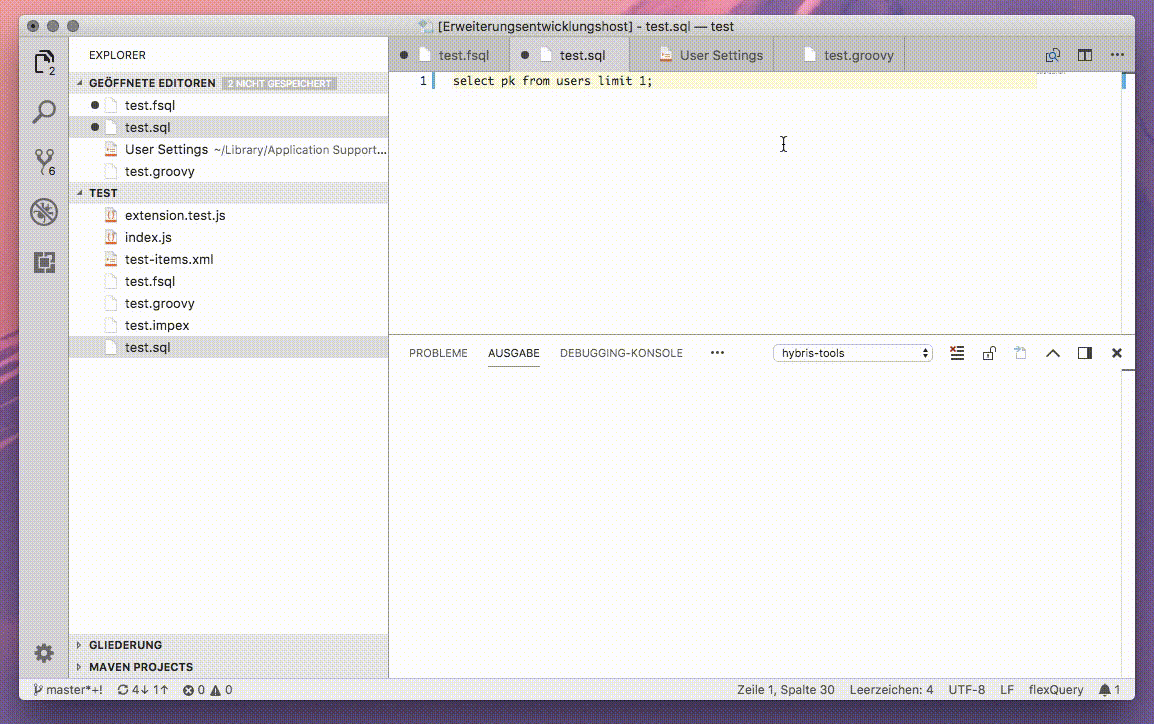
Task: Synchronize changes 4 down 1 up
Action: [x=143, y=689]
